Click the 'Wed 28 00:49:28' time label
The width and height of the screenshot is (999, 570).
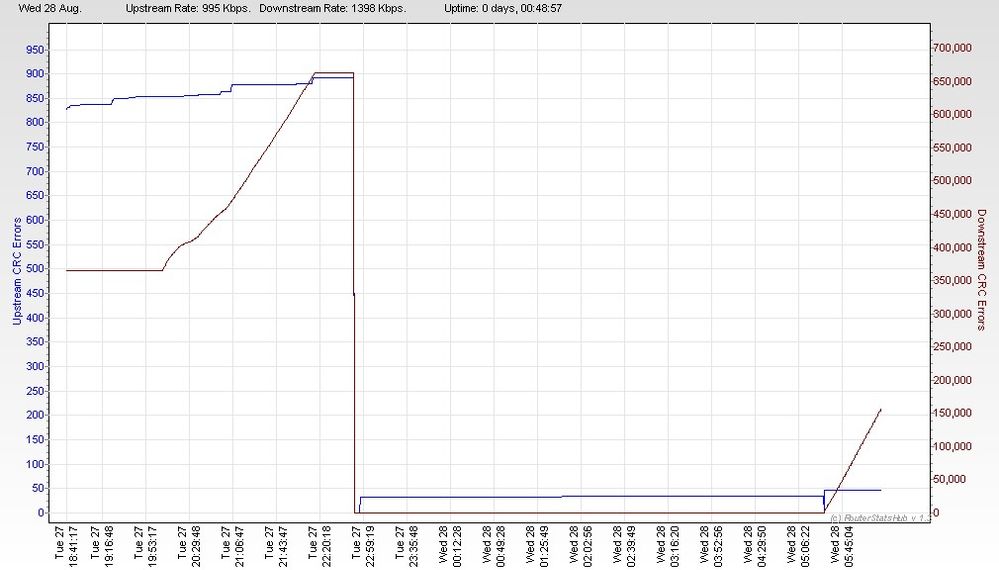(x=494, y=546)
